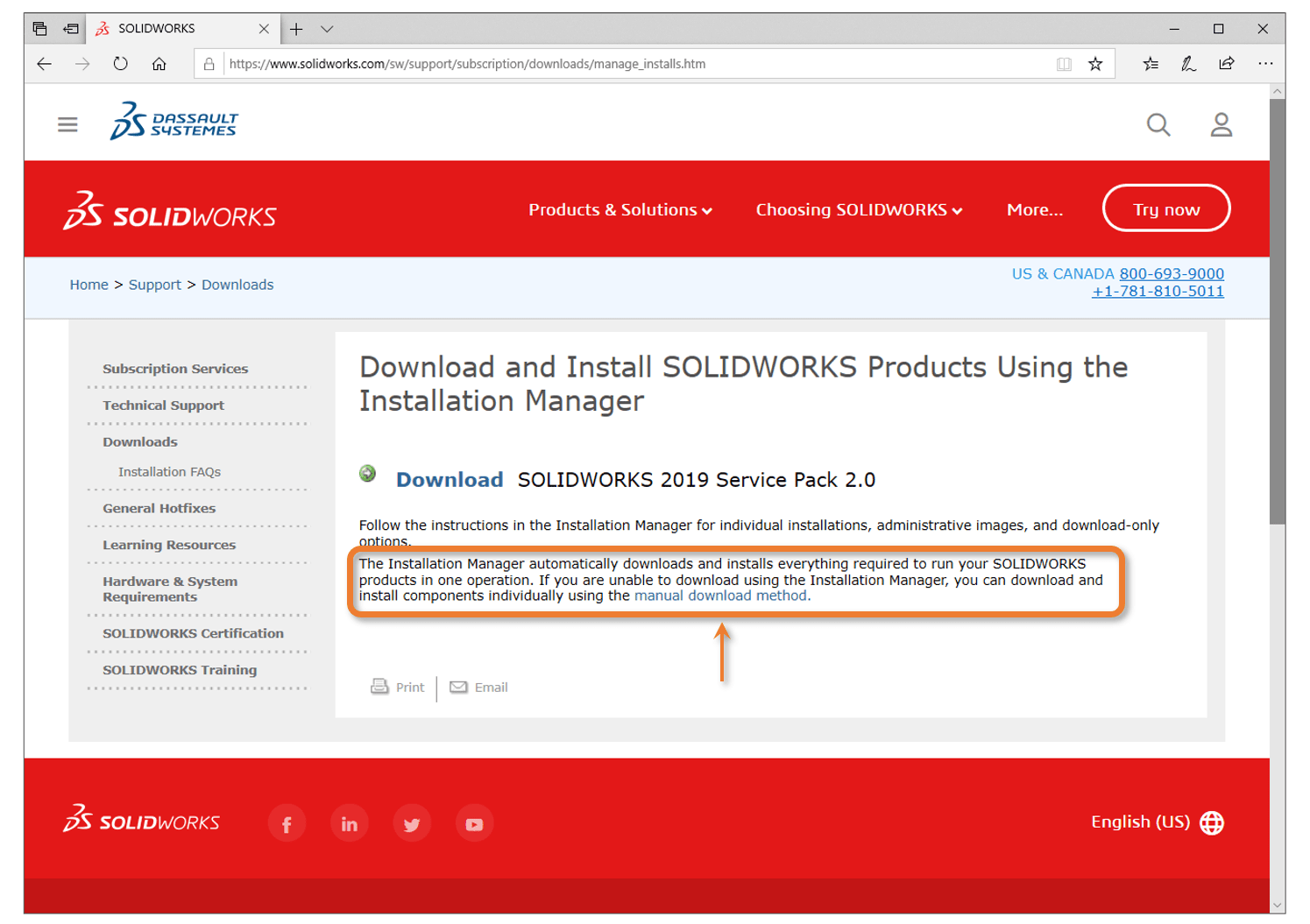
Task: Click the scrollbar down arrow
Action: 1278,906
